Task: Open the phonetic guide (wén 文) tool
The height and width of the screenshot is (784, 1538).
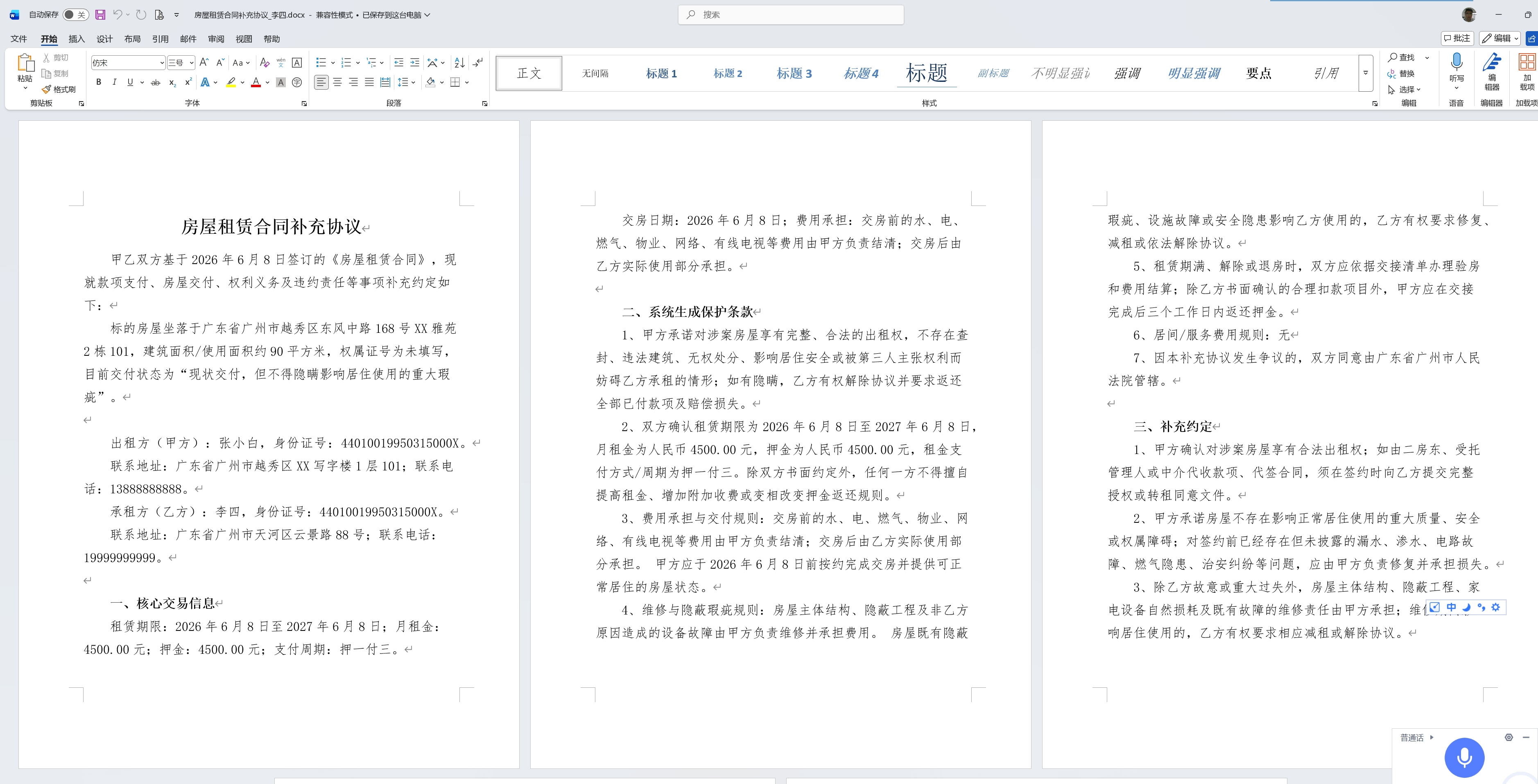Action: pos(280,63)
